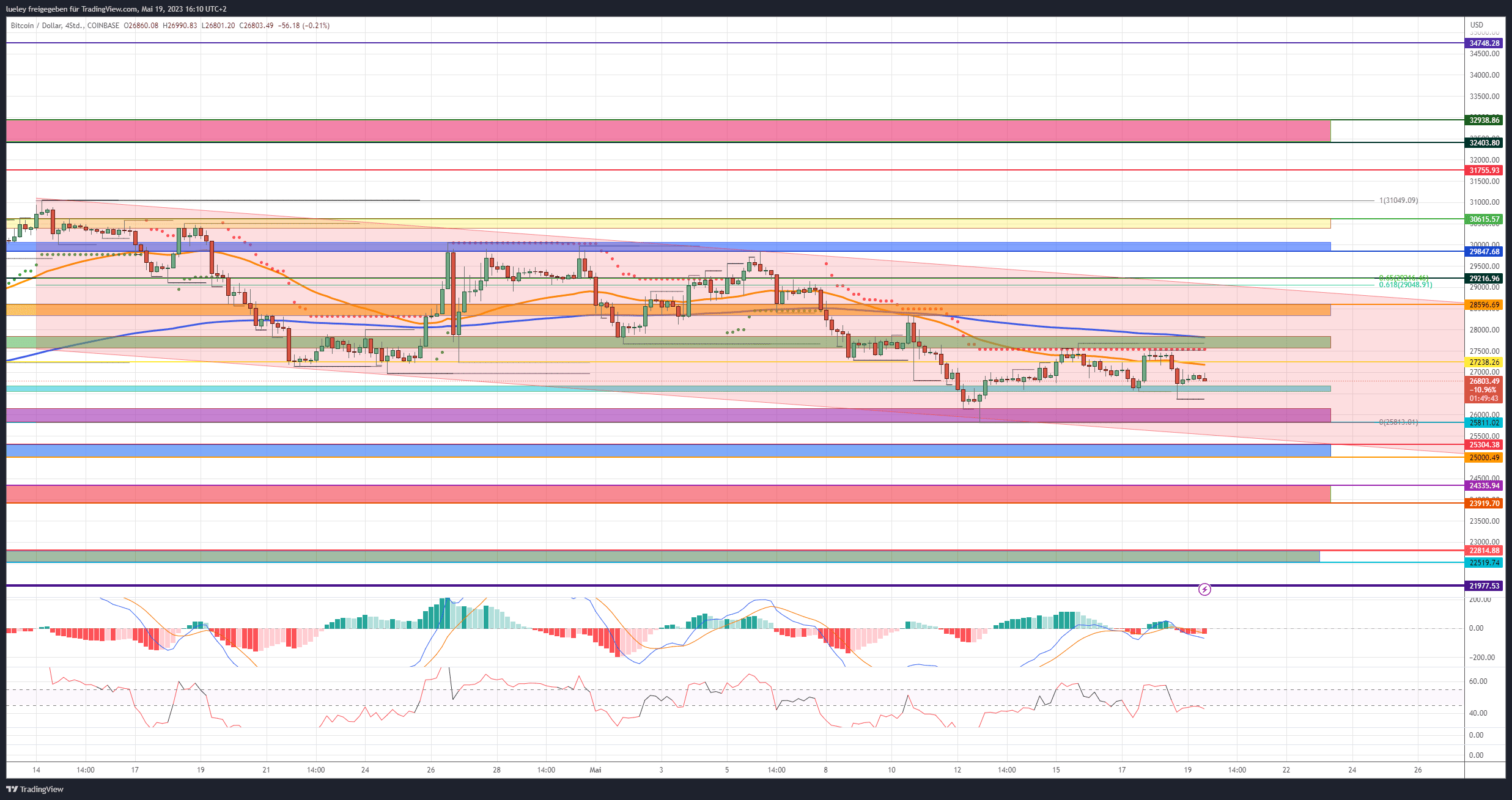Click the Fibonacci 1(31049.09) level label

[x=1399, y=200]
